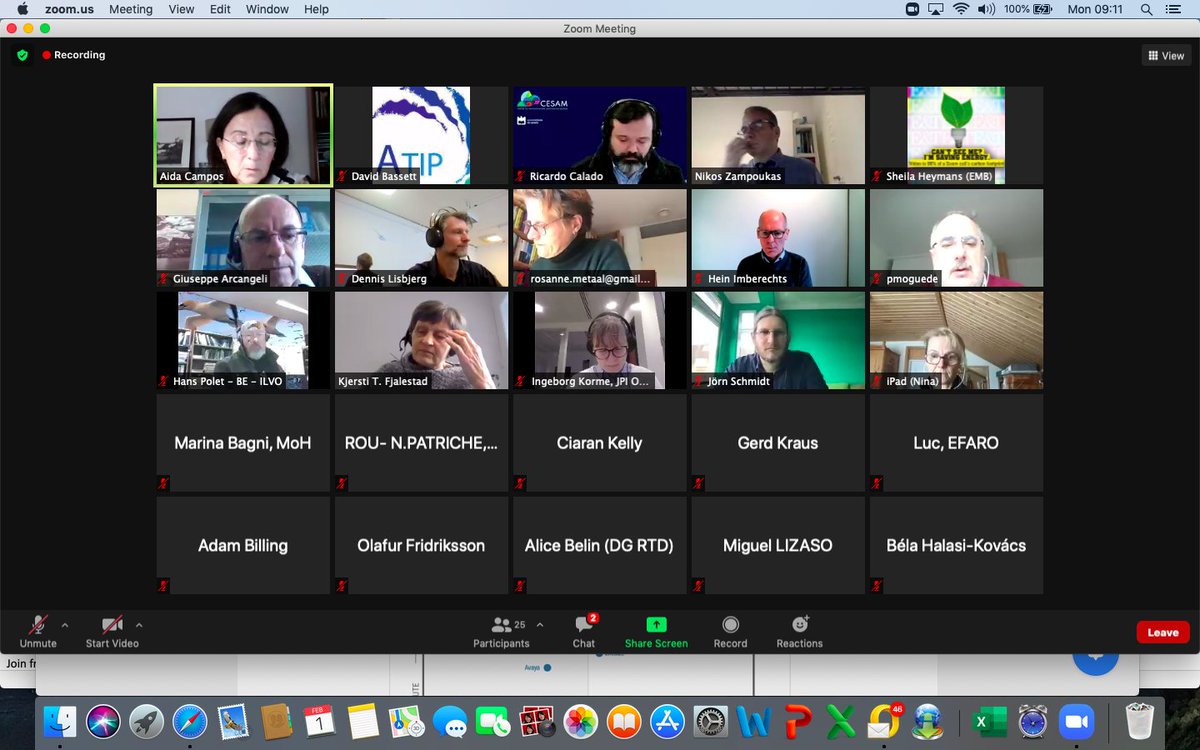Open the Help menu

pyautogui.click(x=316, y=9)
